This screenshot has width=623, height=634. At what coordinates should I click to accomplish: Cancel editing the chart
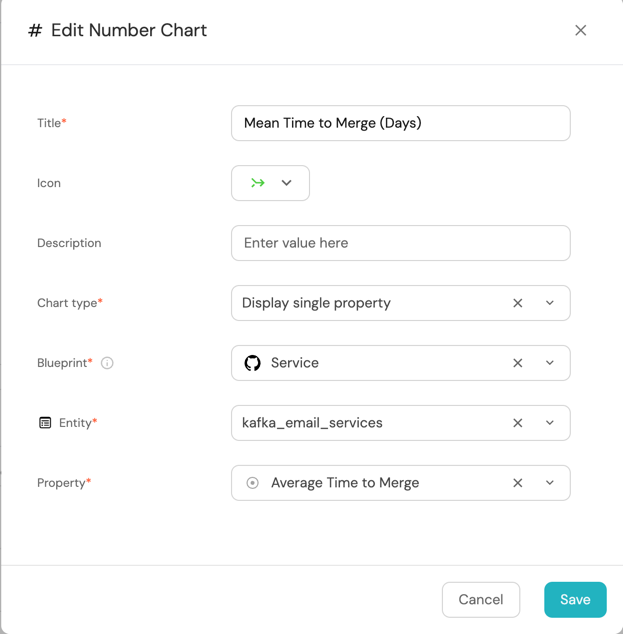click(481, 599)
